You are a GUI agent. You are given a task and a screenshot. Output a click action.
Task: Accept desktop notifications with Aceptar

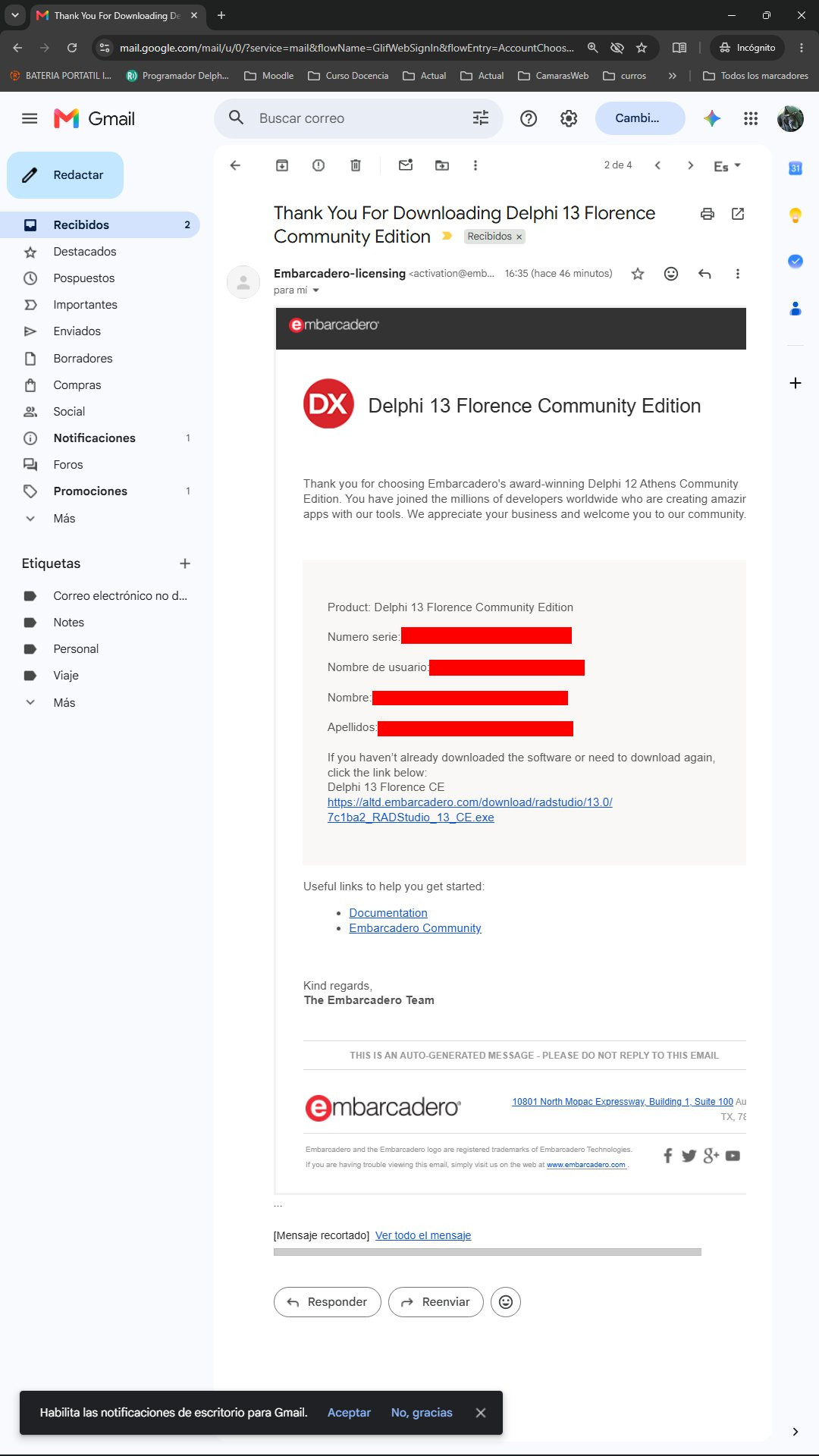point(349,1413)
